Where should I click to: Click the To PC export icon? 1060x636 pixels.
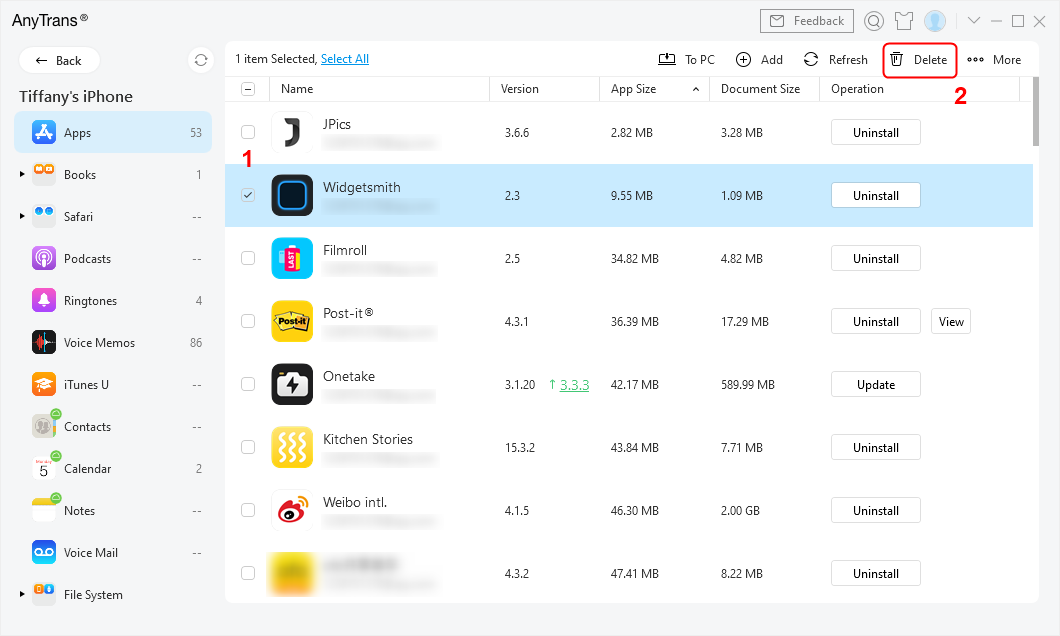point(667,60)
